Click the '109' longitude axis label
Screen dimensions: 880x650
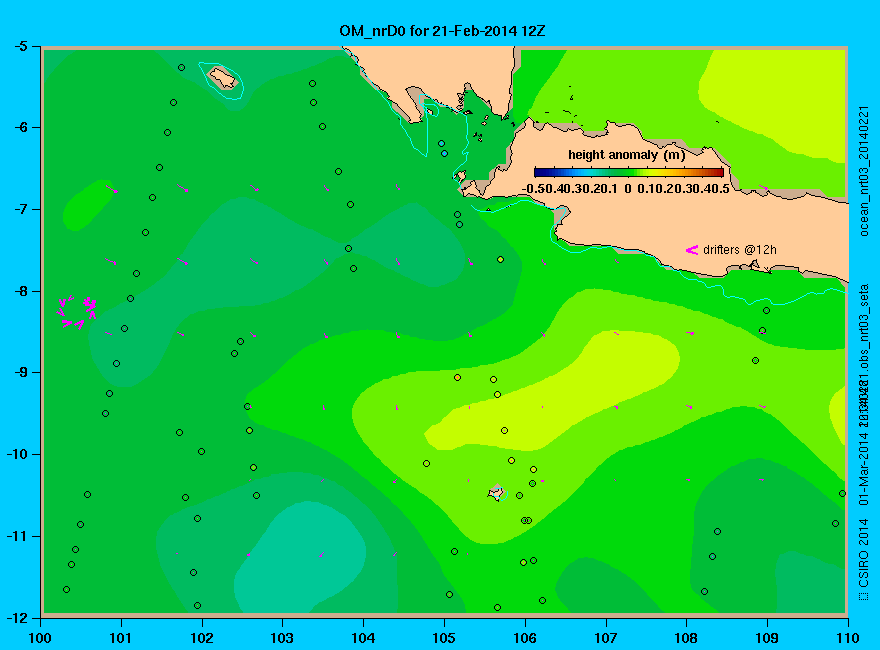tap(767, 638)
